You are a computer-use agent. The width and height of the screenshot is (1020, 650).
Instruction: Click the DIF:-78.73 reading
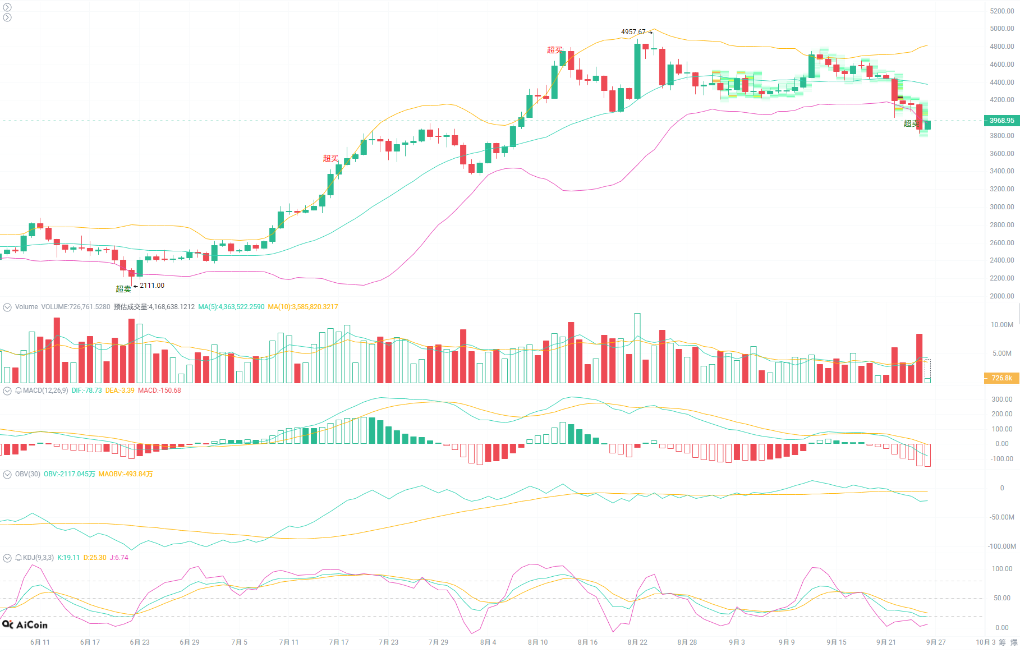pos(87,391)
